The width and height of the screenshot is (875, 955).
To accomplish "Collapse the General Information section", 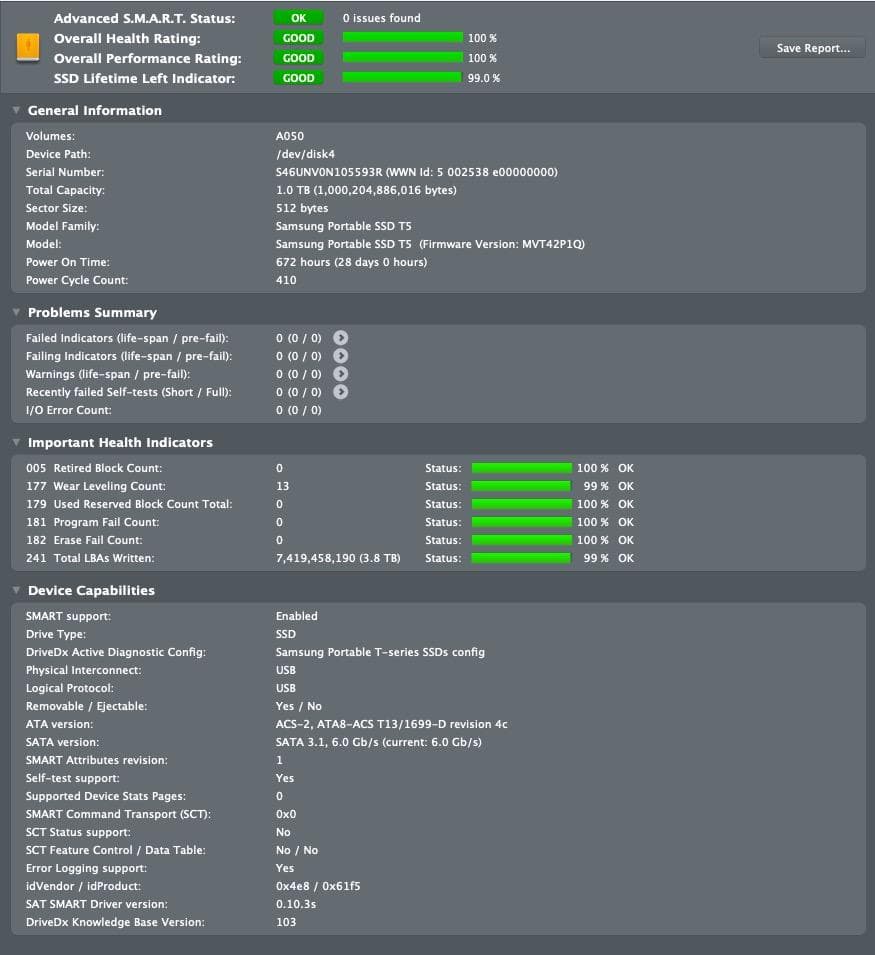I will click(17, 110).
